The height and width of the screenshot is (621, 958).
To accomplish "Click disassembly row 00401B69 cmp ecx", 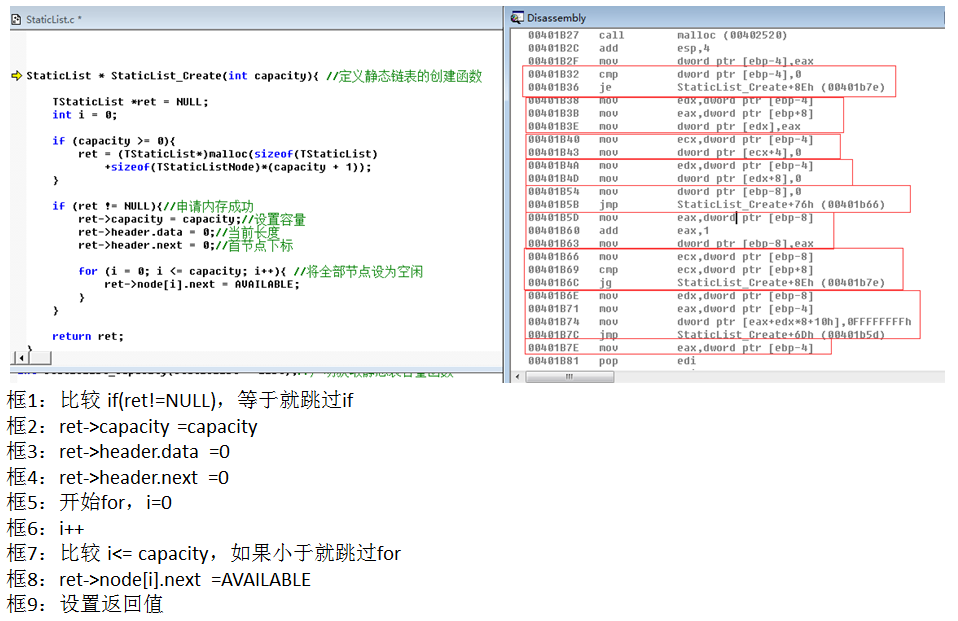I will [671, 270].
